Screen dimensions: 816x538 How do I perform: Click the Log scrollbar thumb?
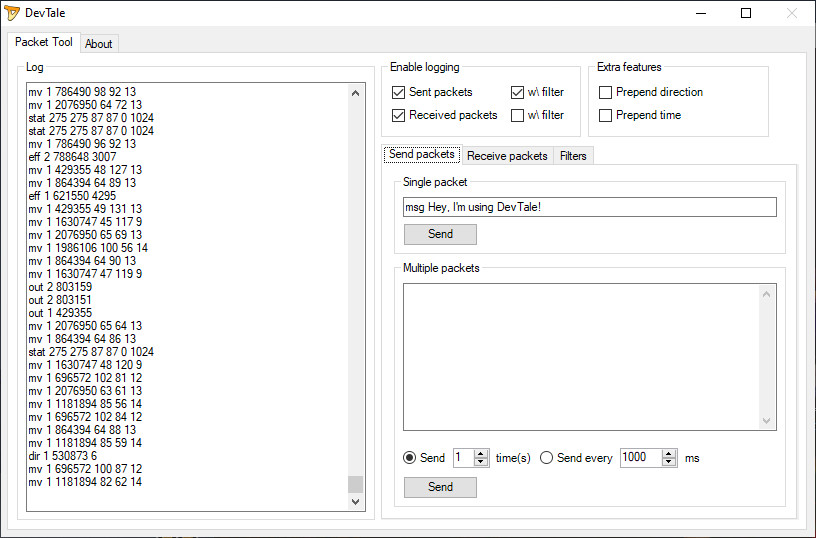tap(355, 484)
